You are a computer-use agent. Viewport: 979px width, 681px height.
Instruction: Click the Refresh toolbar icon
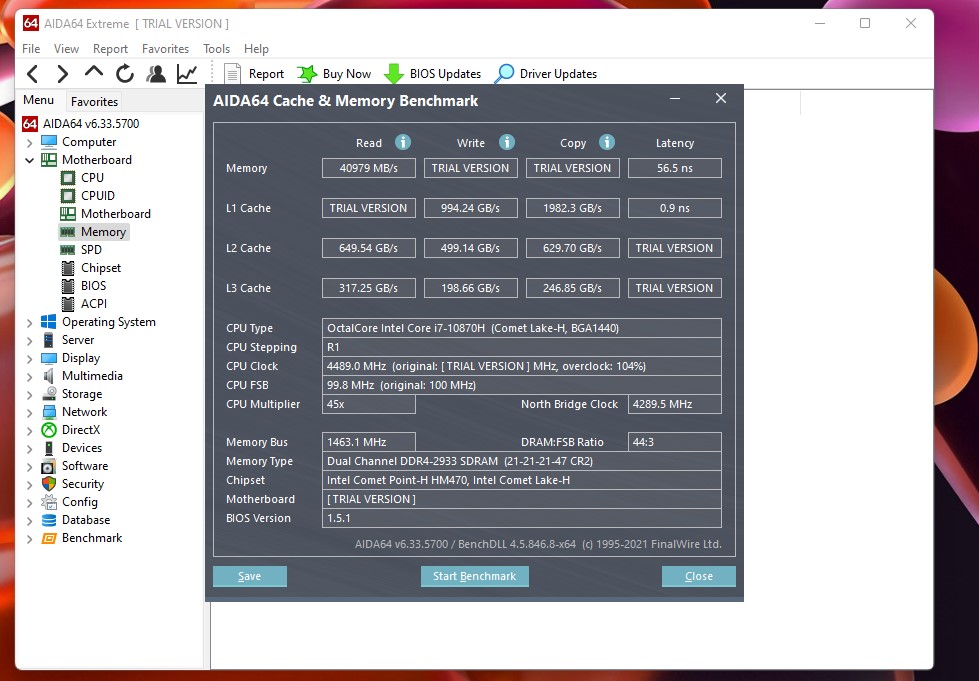point(125,74)
